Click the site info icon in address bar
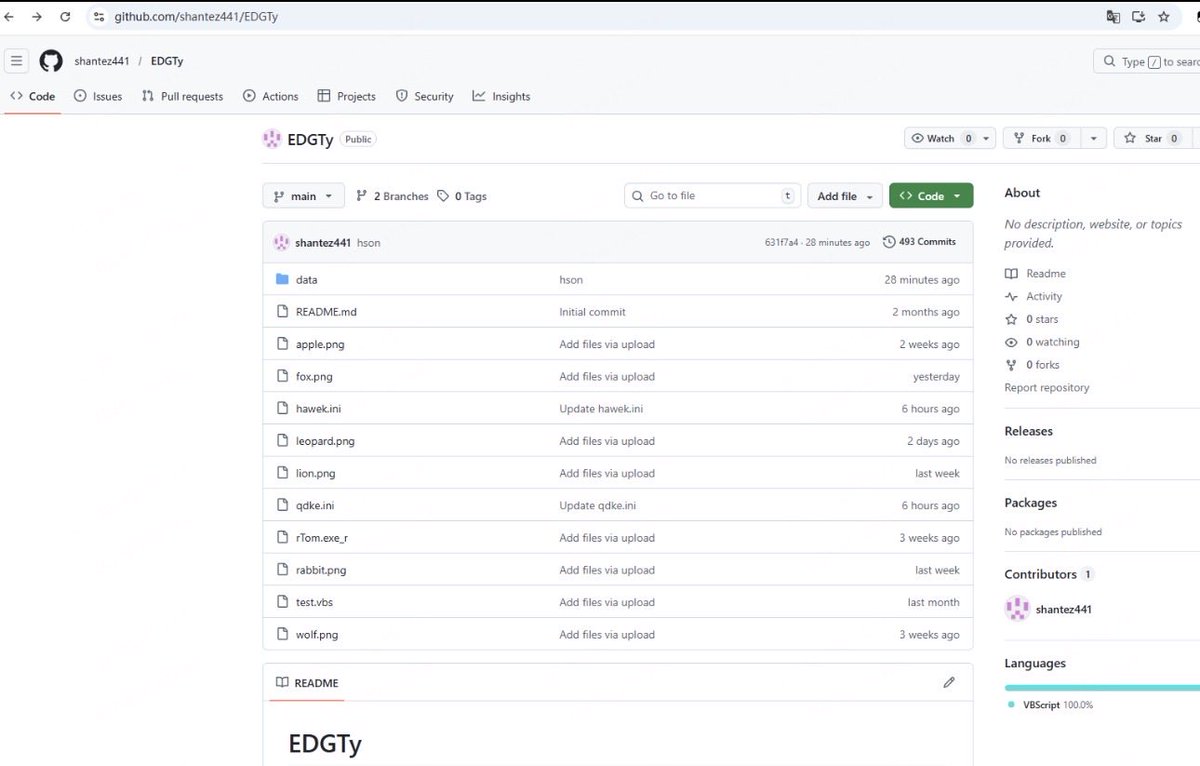Viewport: 1200px width, 766px height. [x=98, y=17]
